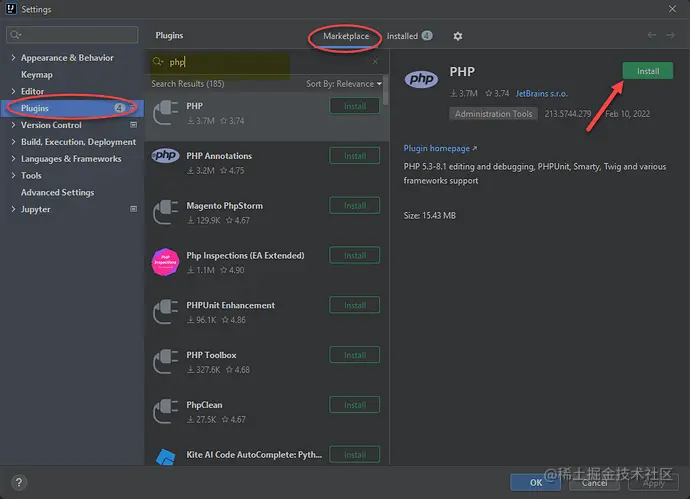The image size is (690, 499).
Task: Install the PHP Toolbox plugin
Action: 354,355
